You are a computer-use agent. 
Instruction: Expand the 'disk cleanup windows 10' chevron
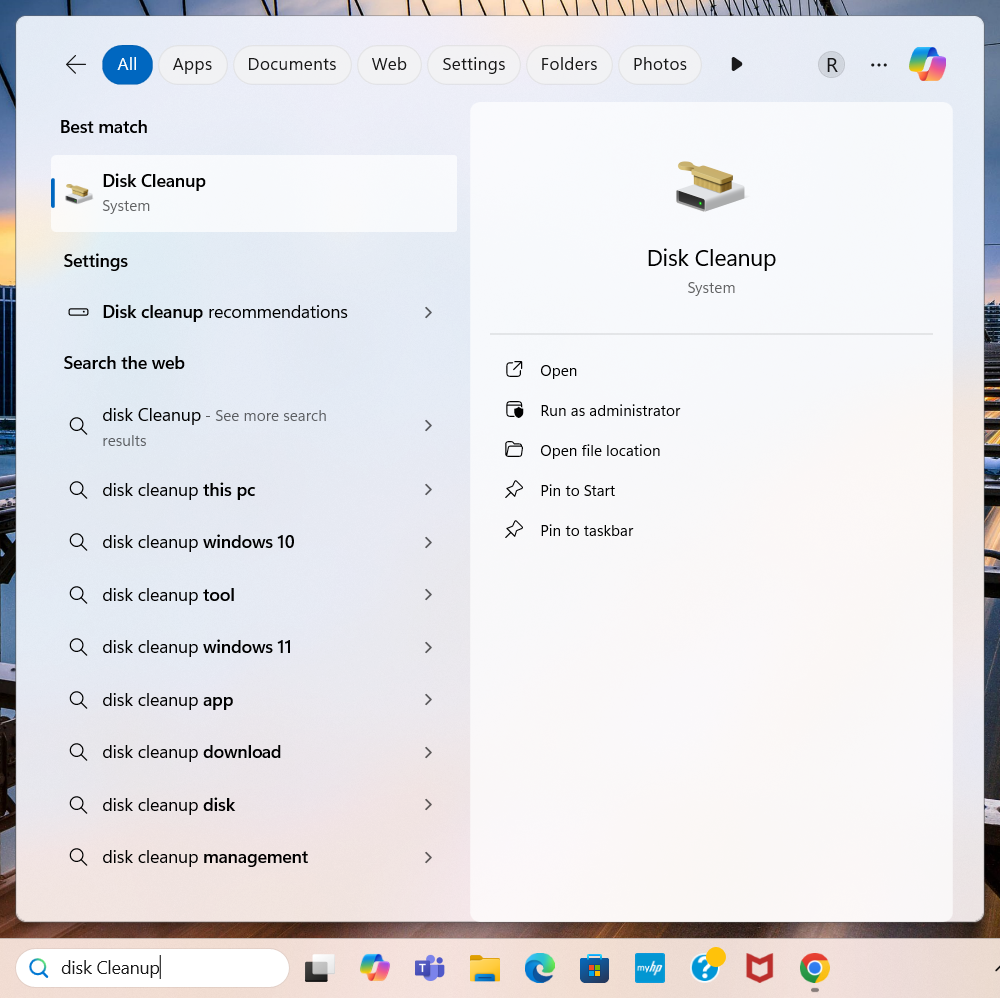point(429,542)
